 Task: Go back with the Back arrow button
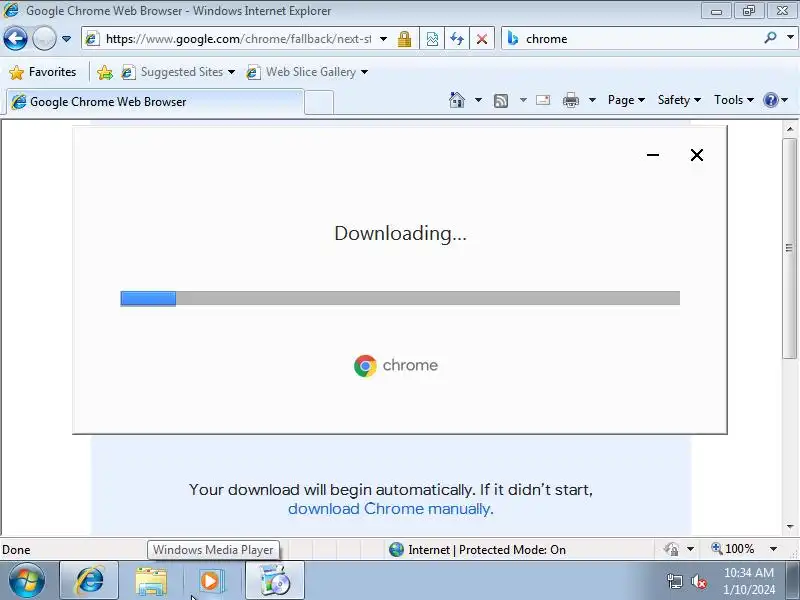tap(15, 39)
